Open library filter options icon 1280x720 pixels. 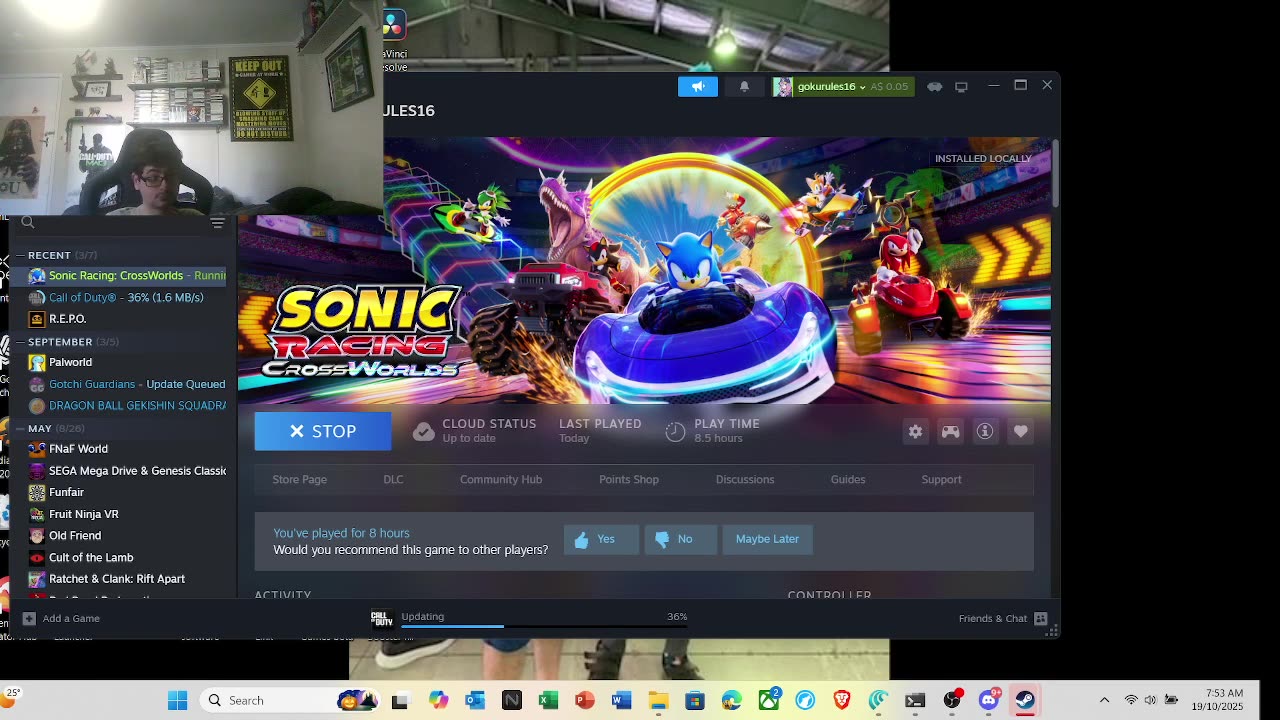pos(217,223)
